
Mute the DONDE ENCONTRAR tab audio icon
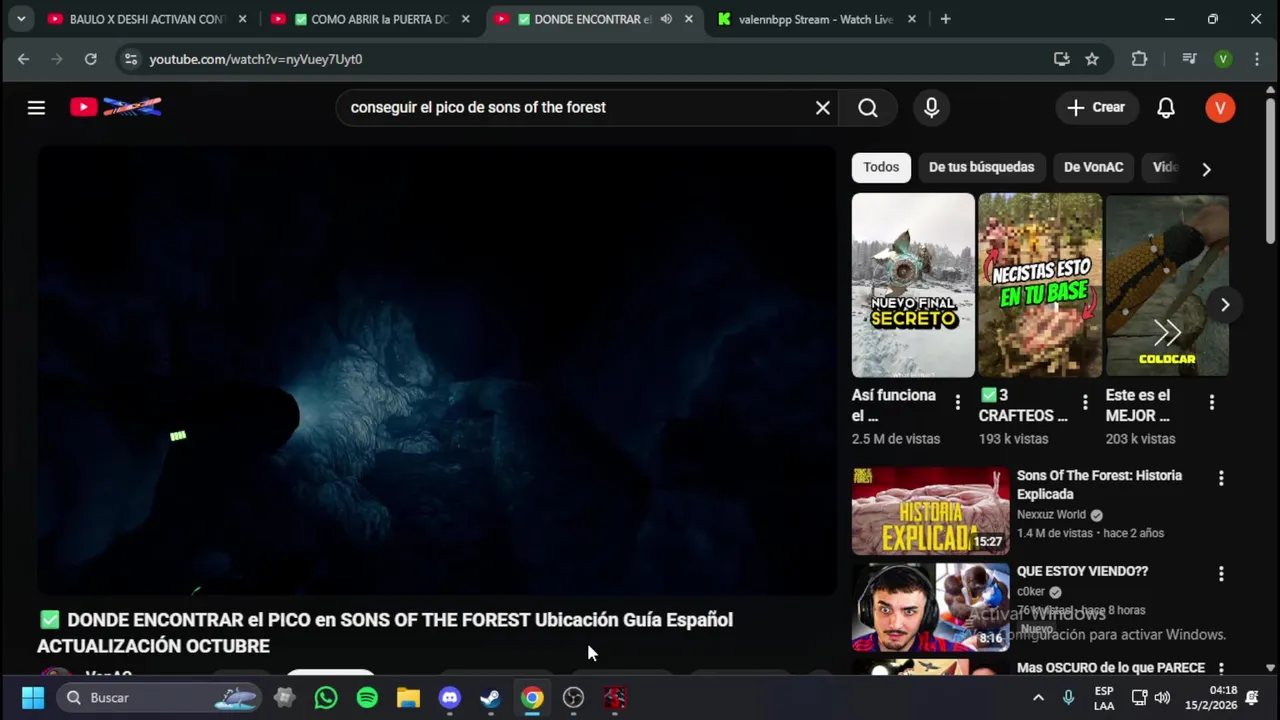coord(666,19)
